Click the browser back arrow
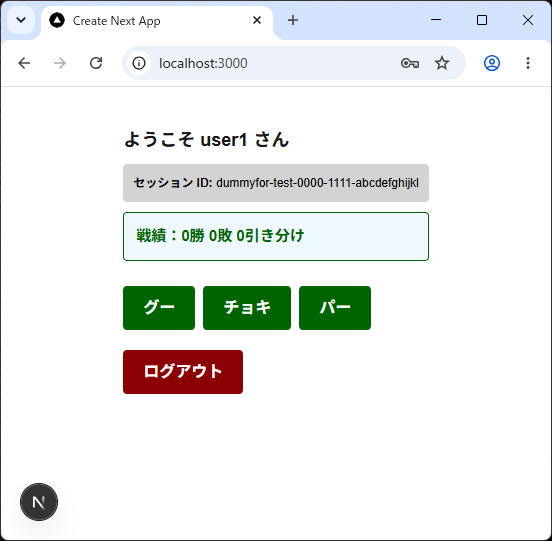Screen dimensions: 552x541 click(24, 63)
